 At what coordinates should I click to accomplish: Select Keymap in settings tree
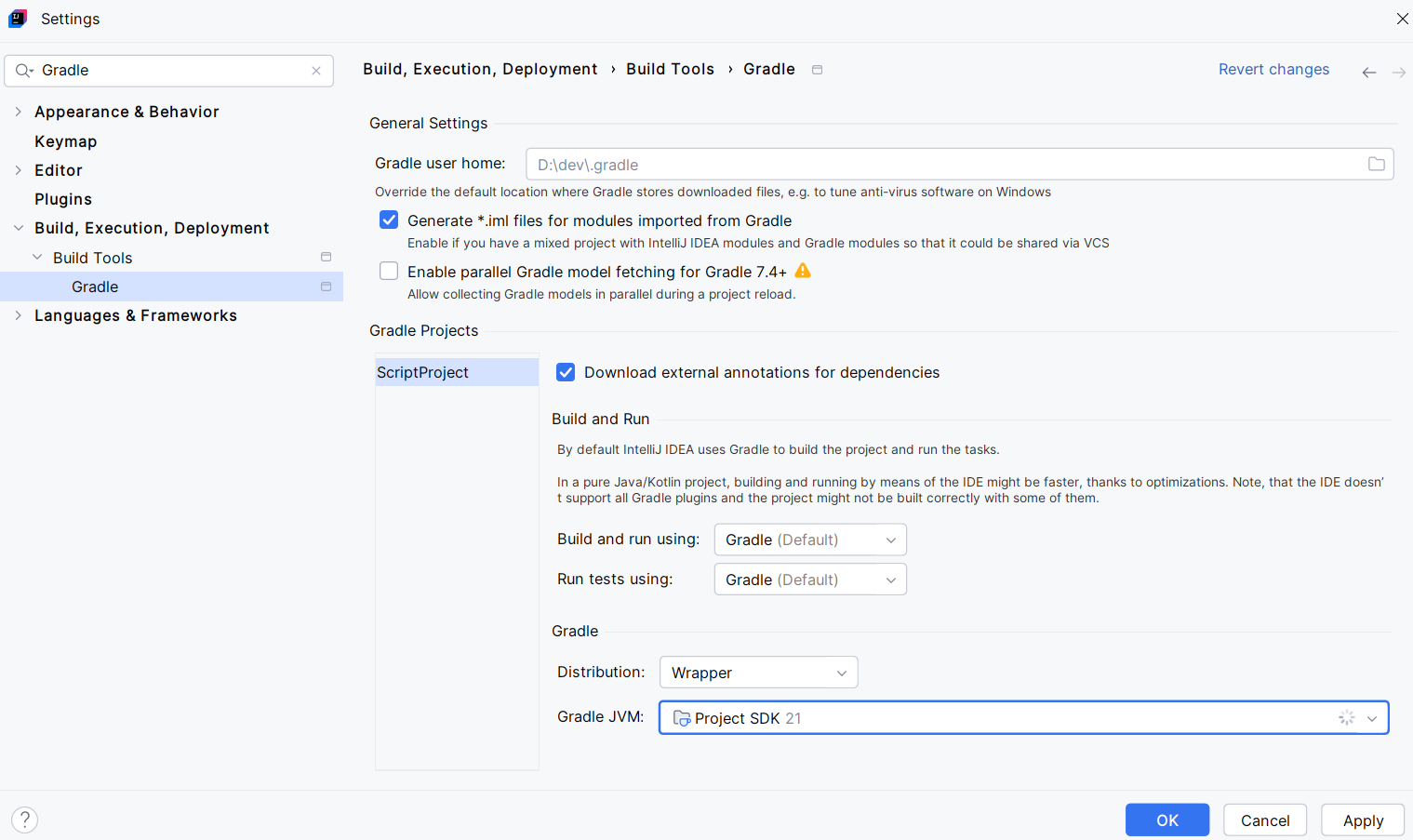[66, 141]
